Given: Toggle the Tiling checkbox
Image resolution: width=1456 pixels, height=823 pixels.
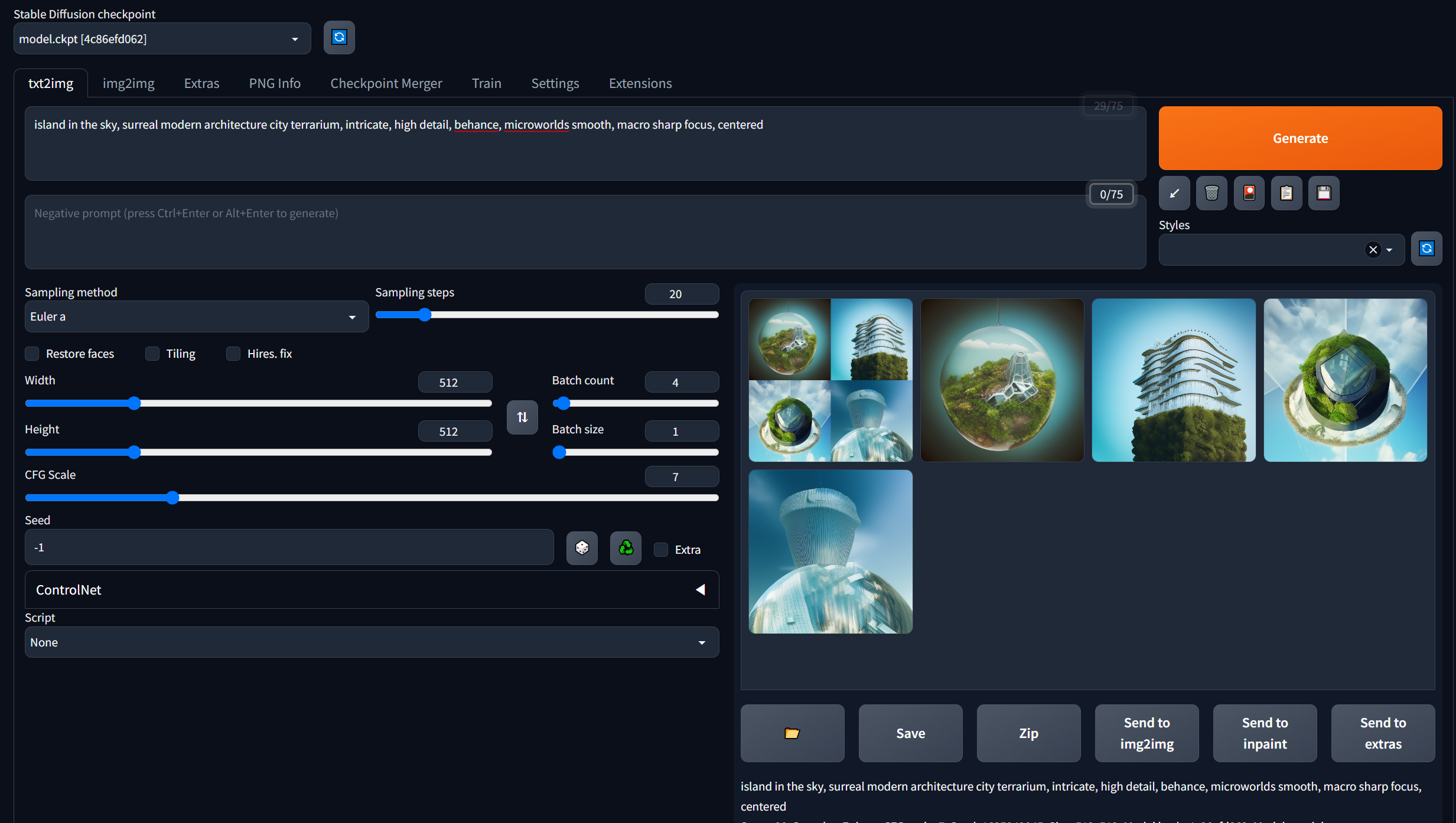Looking at the screenshot, I should point(152,354).
